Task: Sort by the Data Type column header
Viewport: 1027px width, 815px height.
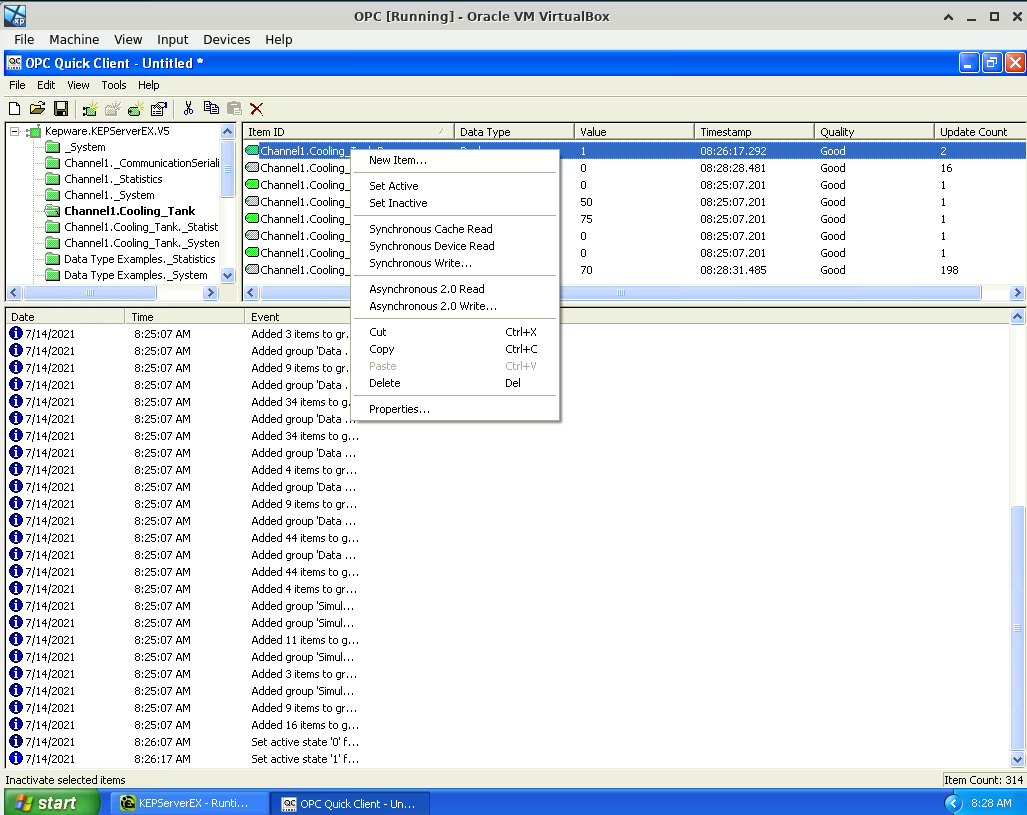Action: tap(514, 132)
